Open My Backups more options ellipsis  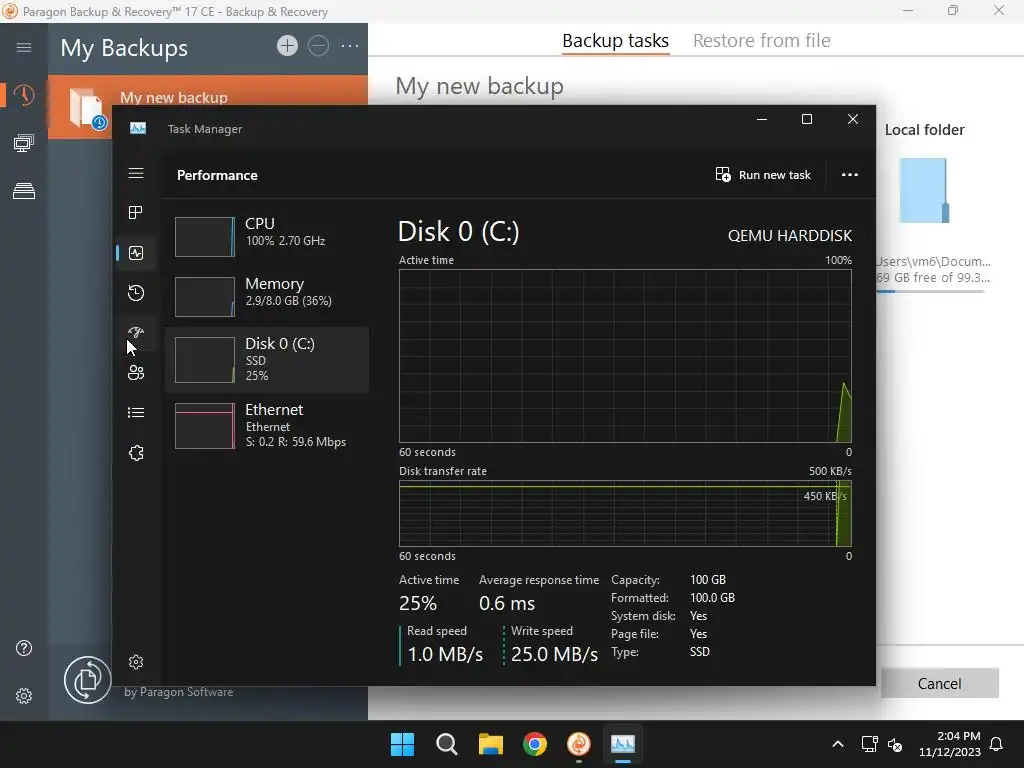[350, 46]
